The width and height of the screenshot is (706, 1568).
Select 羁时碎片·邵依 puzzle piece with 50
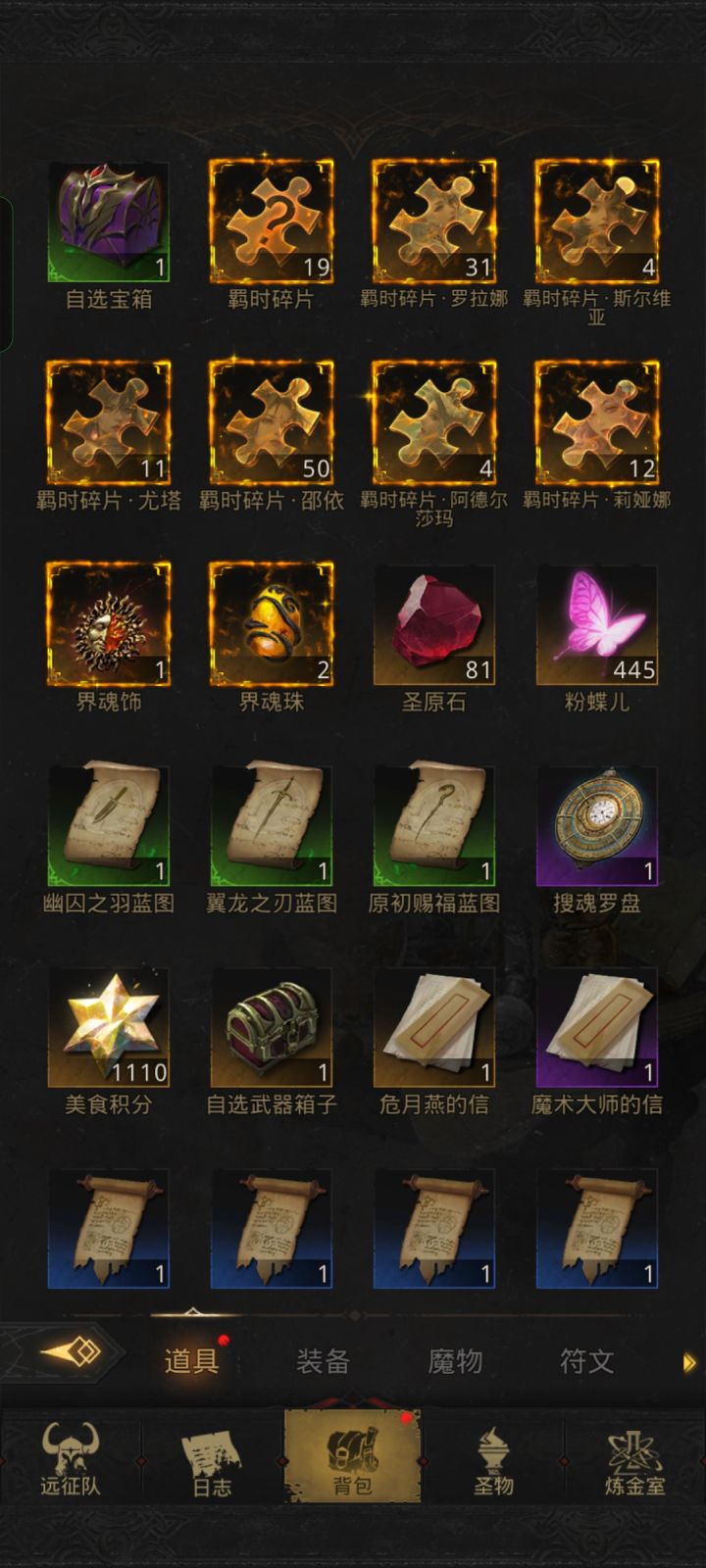point(272,423)
